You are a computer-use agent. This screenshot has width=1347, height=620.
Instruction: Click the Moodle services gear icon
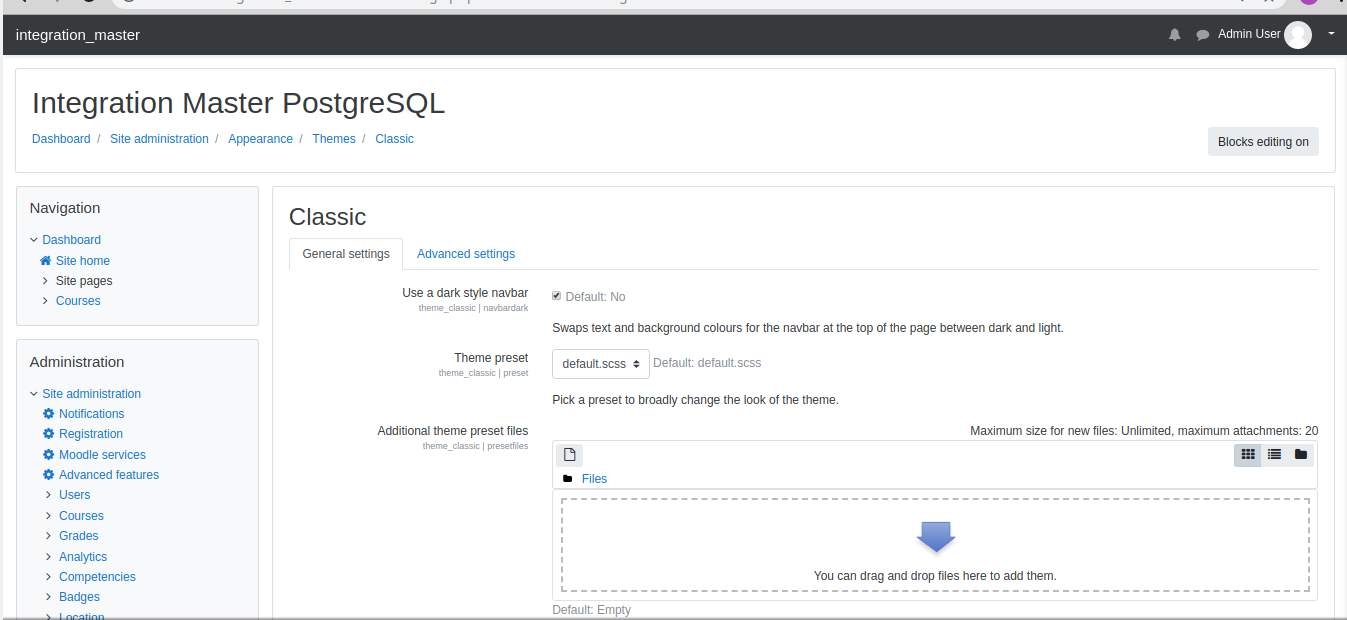click(x=48, y=455)
